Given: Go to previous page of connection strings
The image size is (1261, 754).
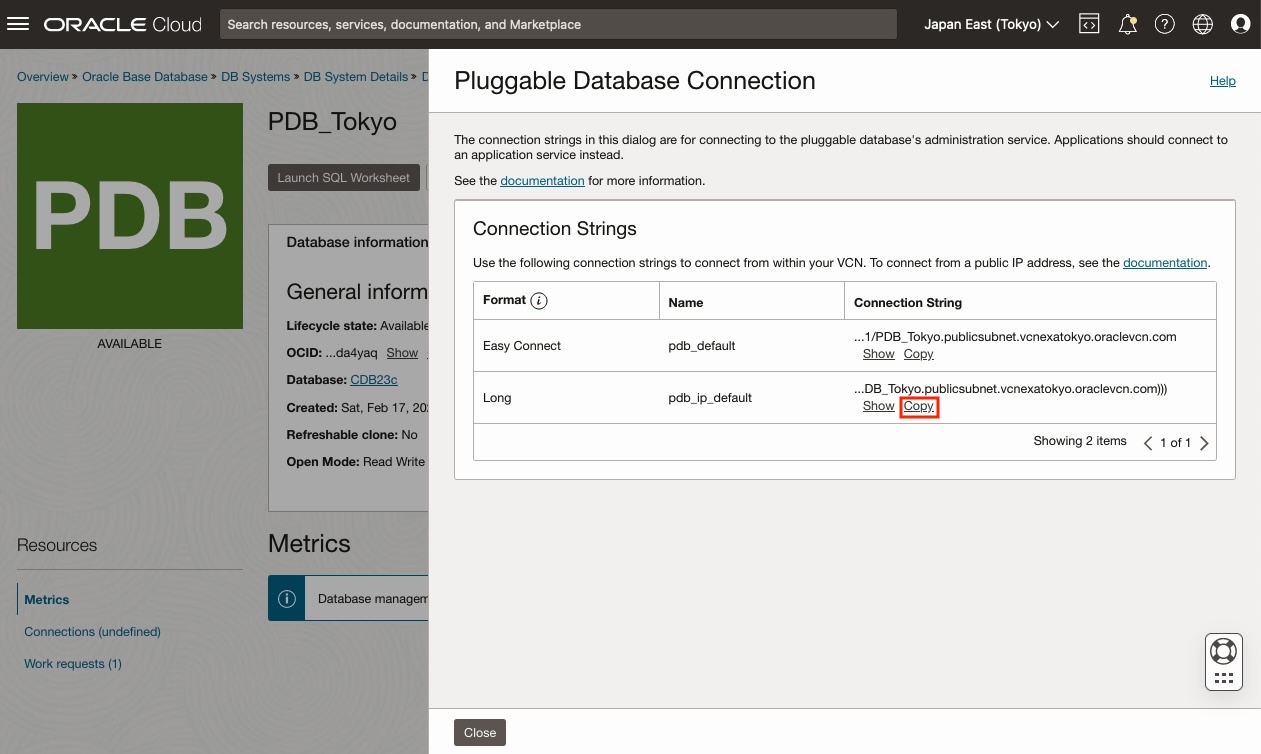Looking at the screenshot, I should [x=1148, y=442].
